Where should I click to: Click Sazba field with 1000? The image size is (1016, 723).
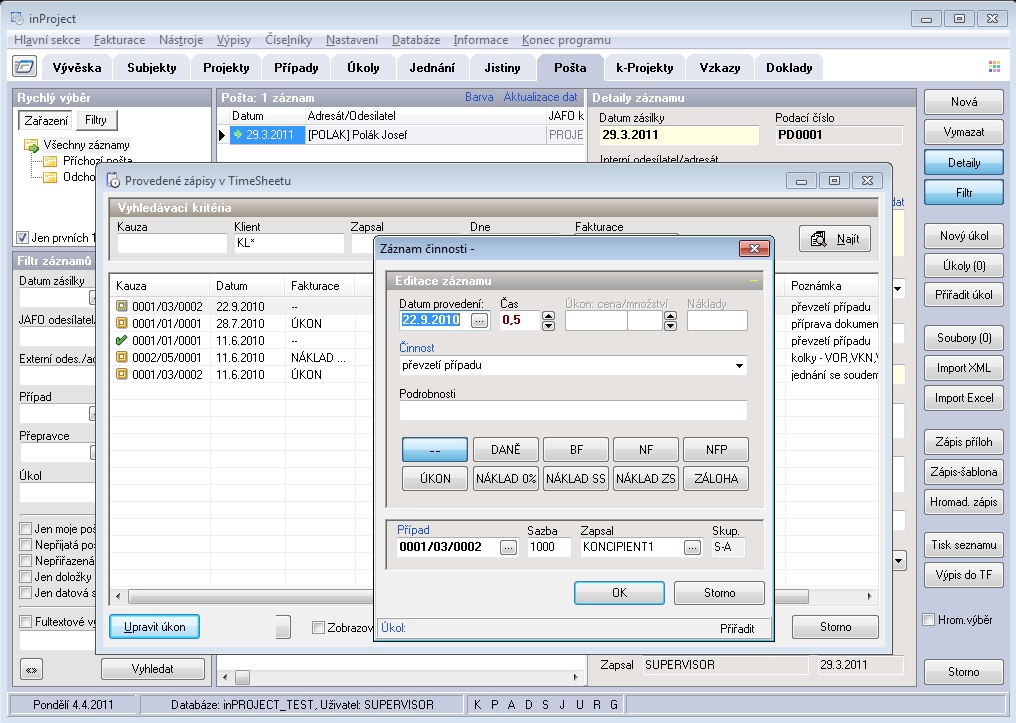click(x=549, y=547)
